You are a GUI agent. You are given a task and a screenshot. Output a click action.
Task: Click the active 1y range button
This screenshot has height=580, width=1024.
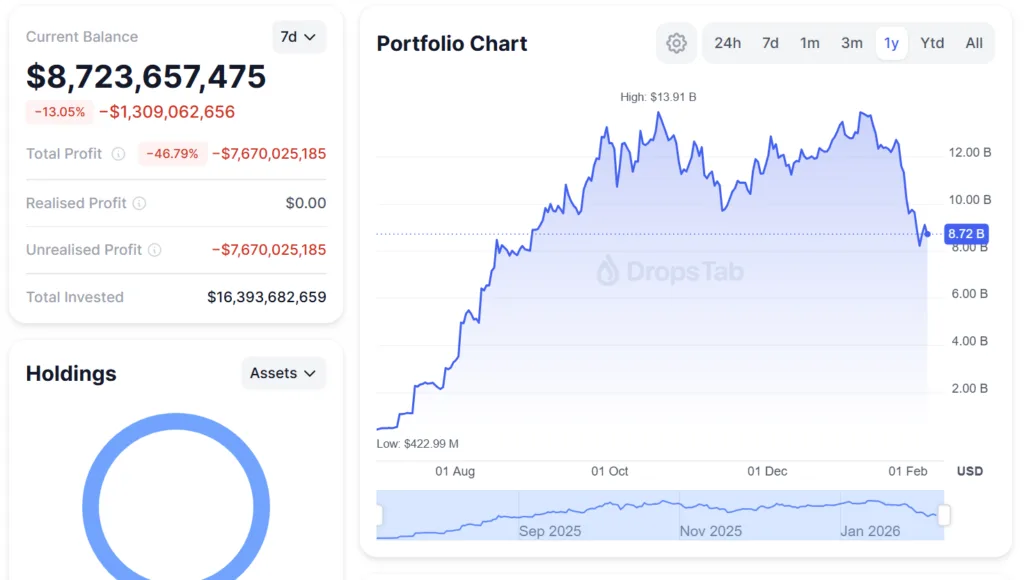tap(891, 43)
